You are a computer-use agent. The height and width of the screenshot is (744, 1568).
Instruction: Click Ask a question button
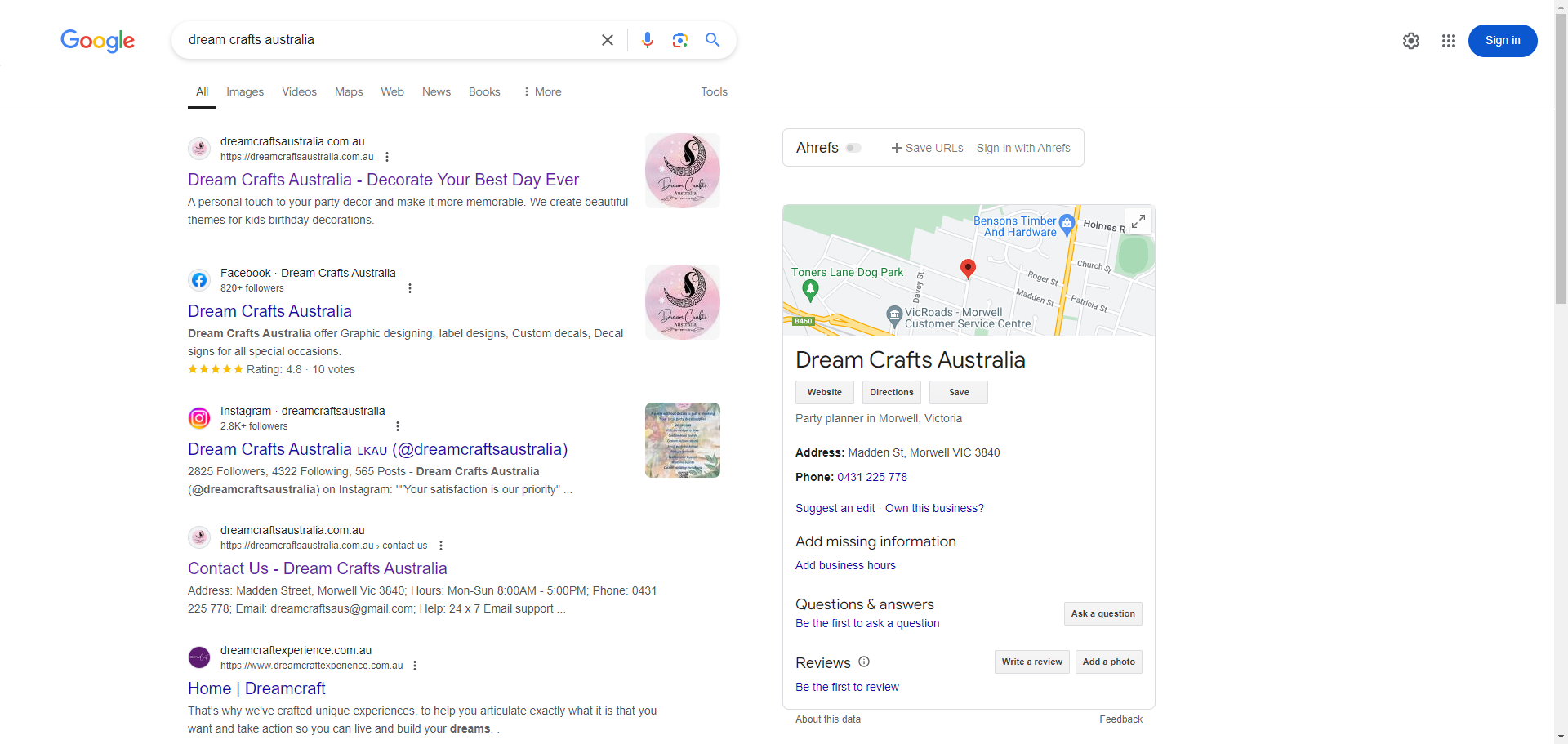[x=1102, y=614]
